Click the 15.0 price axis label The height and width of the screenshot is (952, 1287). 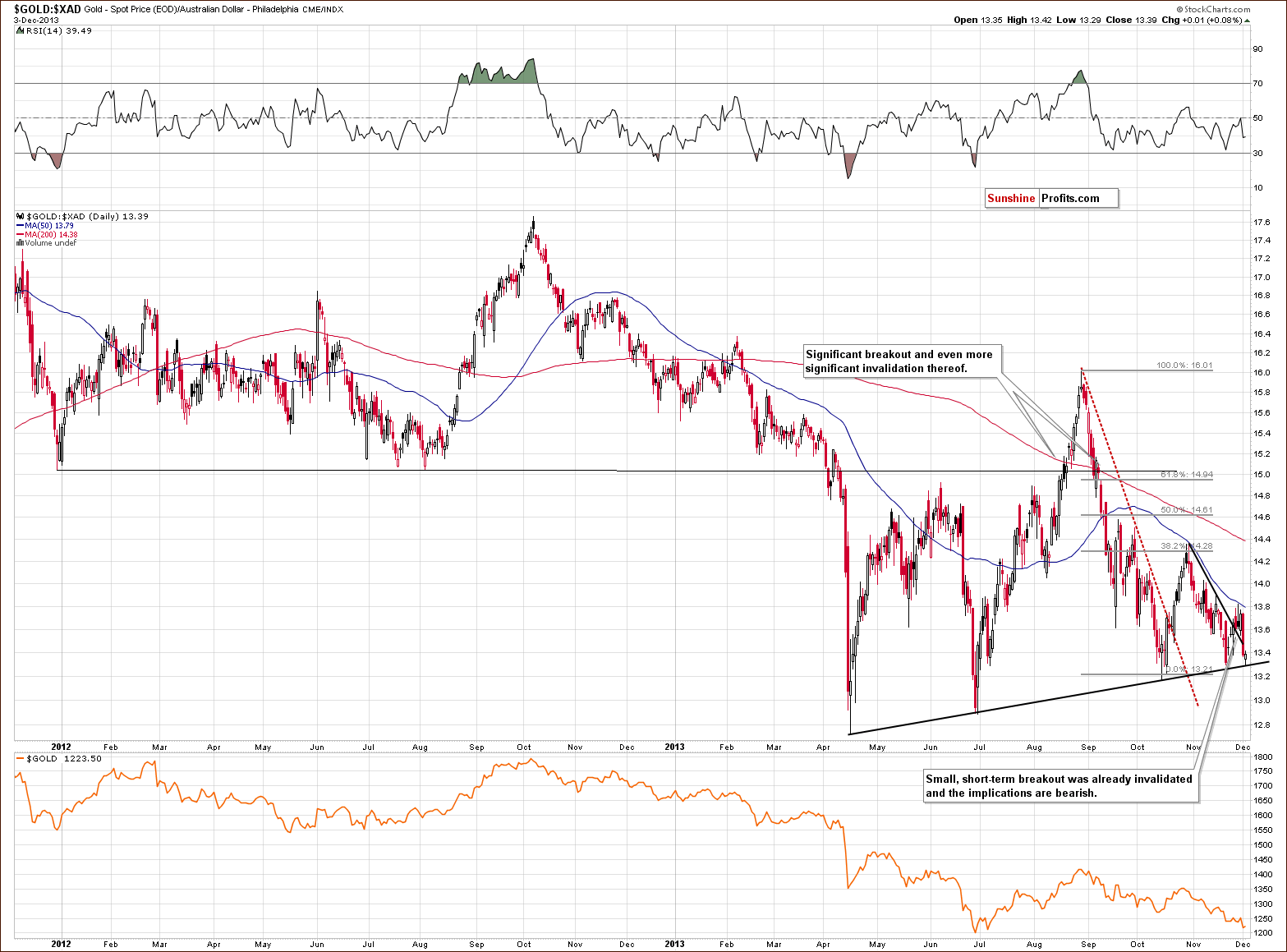point(1262,475)
